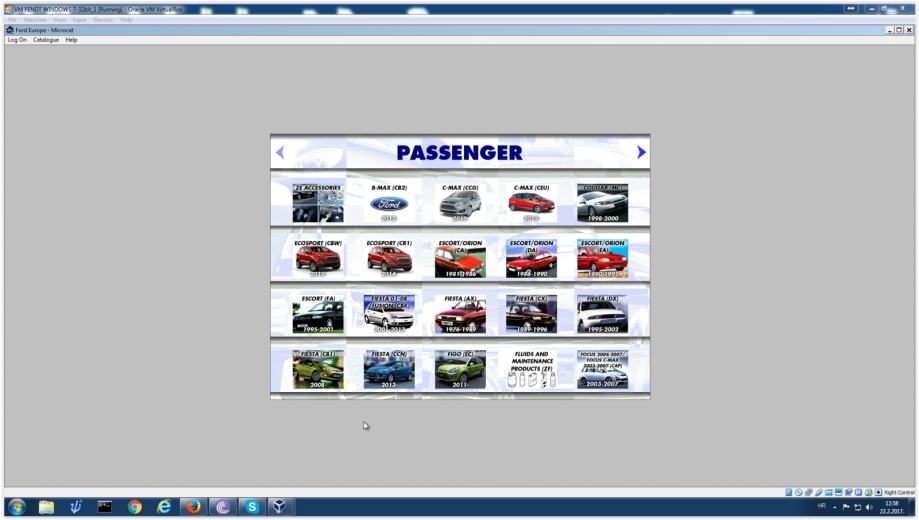The width and height of the screenshot is (919, 520).
Task: Open the taskbar clock and date
Action: click(891, 507)
